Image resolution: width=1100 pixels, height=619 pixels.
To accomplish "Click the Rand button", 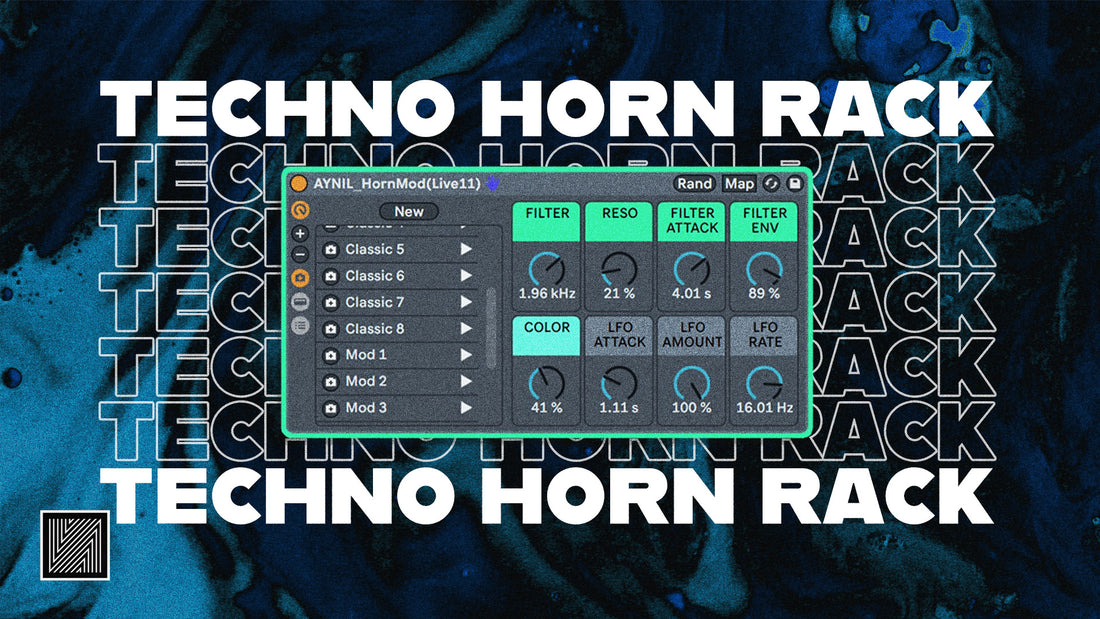I will tap(694, 184).
